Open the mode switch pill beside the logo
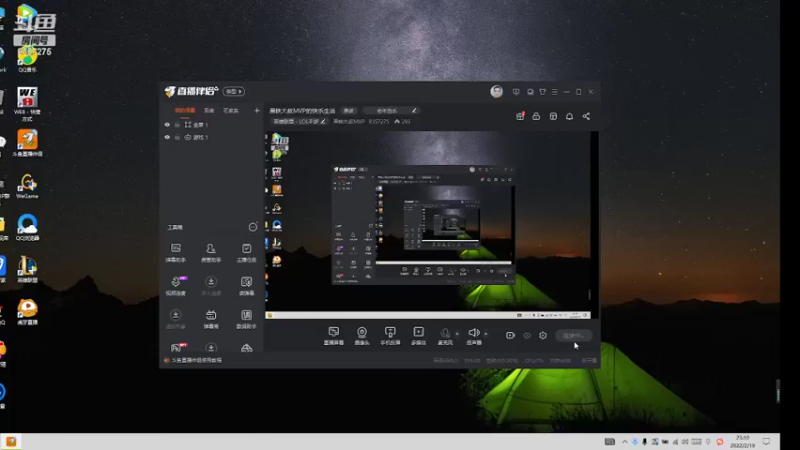Screen dimensions: 800x450 pos(234,91)
